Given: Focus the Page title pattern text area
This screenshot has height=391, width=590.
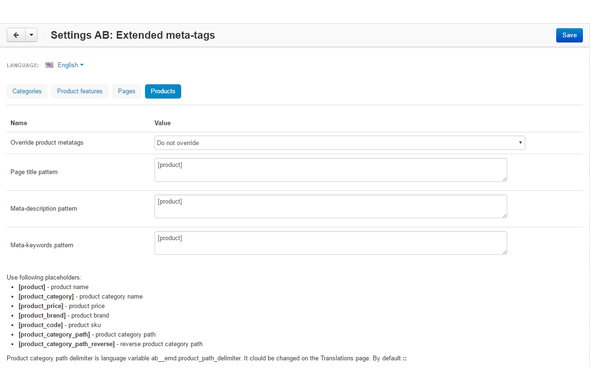Looking at the screenshot, I should [x=331, y=170].
